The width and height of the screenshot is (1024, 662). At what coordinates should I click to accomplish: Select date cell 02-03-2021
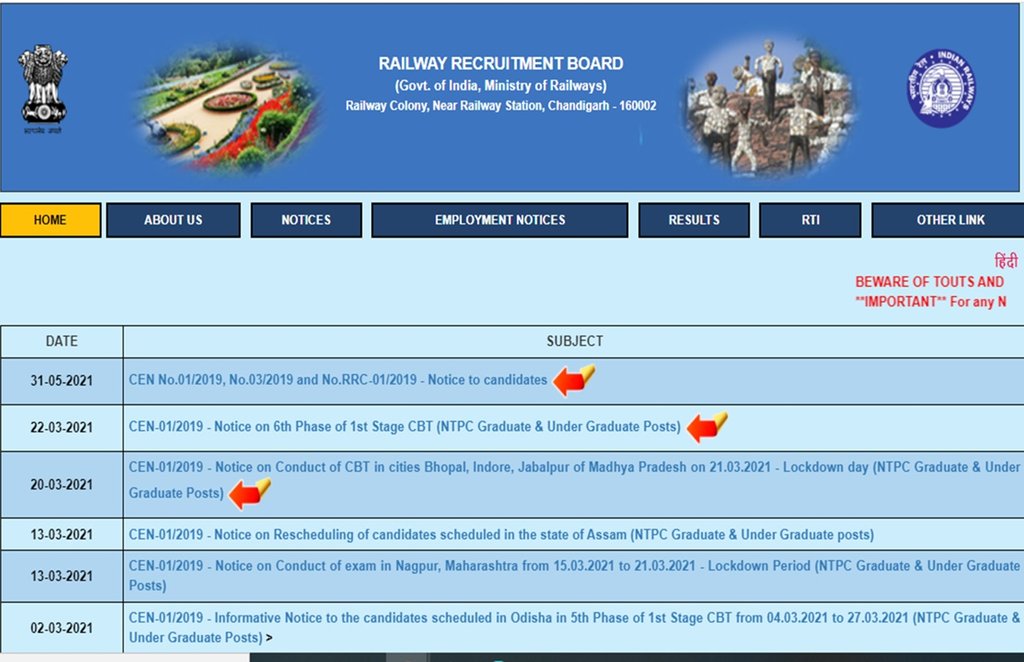tap(61, 628)
